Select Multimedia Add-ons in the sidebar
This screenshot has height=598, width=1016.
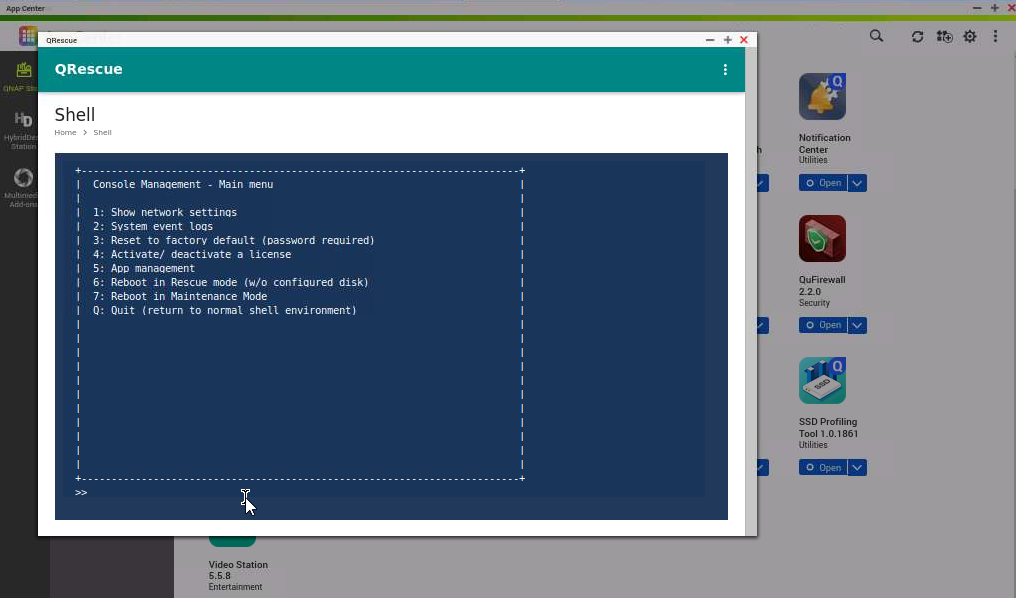pyautogui.click(x=23, y=188)
